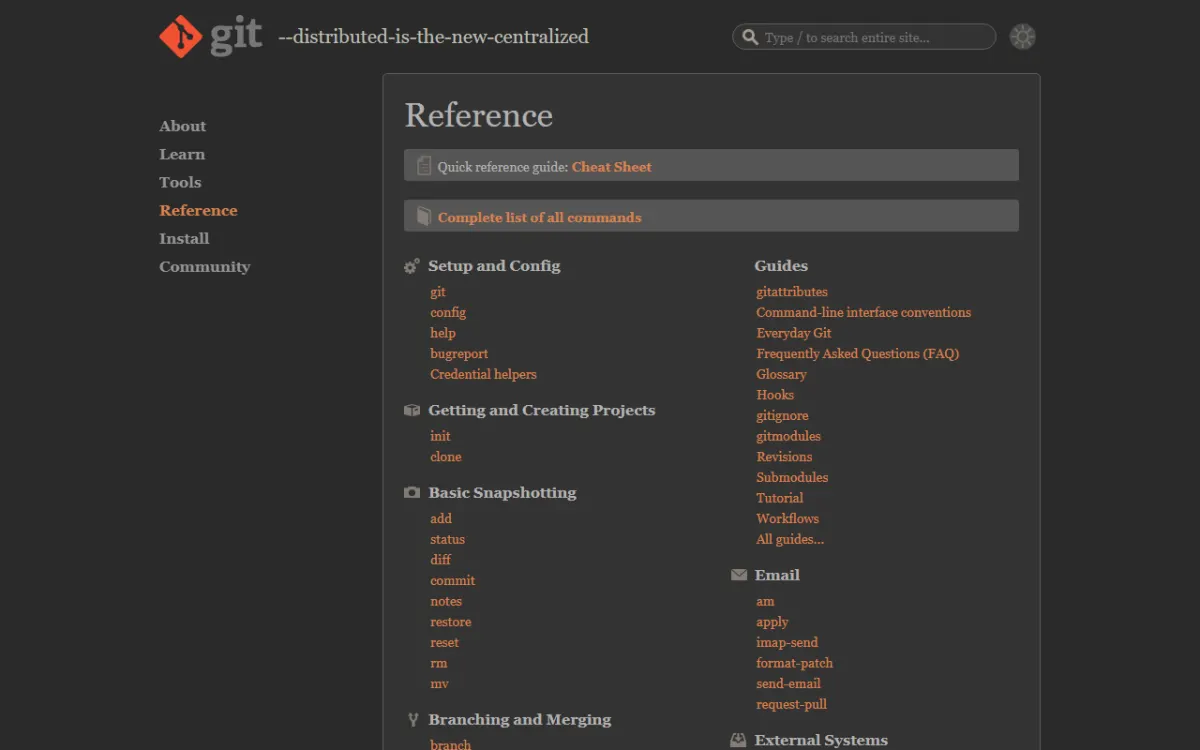Click the Git logo icon

[180, 37]
